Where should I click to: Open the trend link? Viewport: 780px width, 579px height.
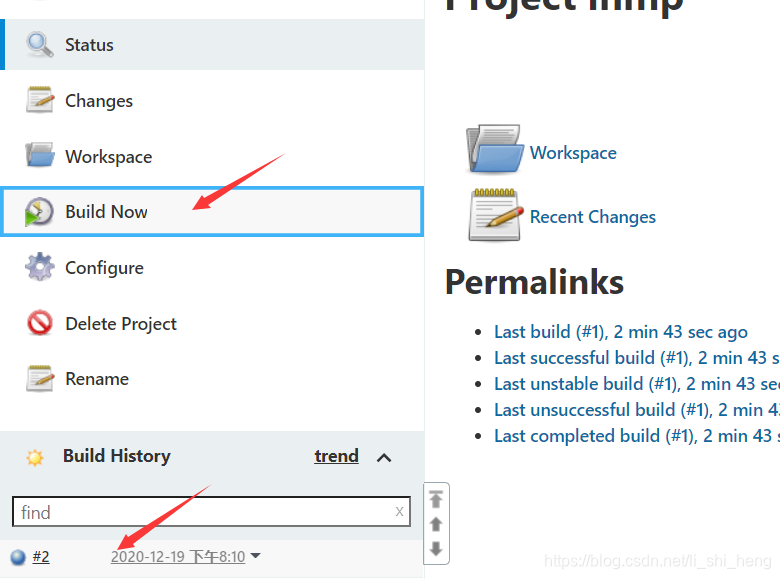pos(336,456)
